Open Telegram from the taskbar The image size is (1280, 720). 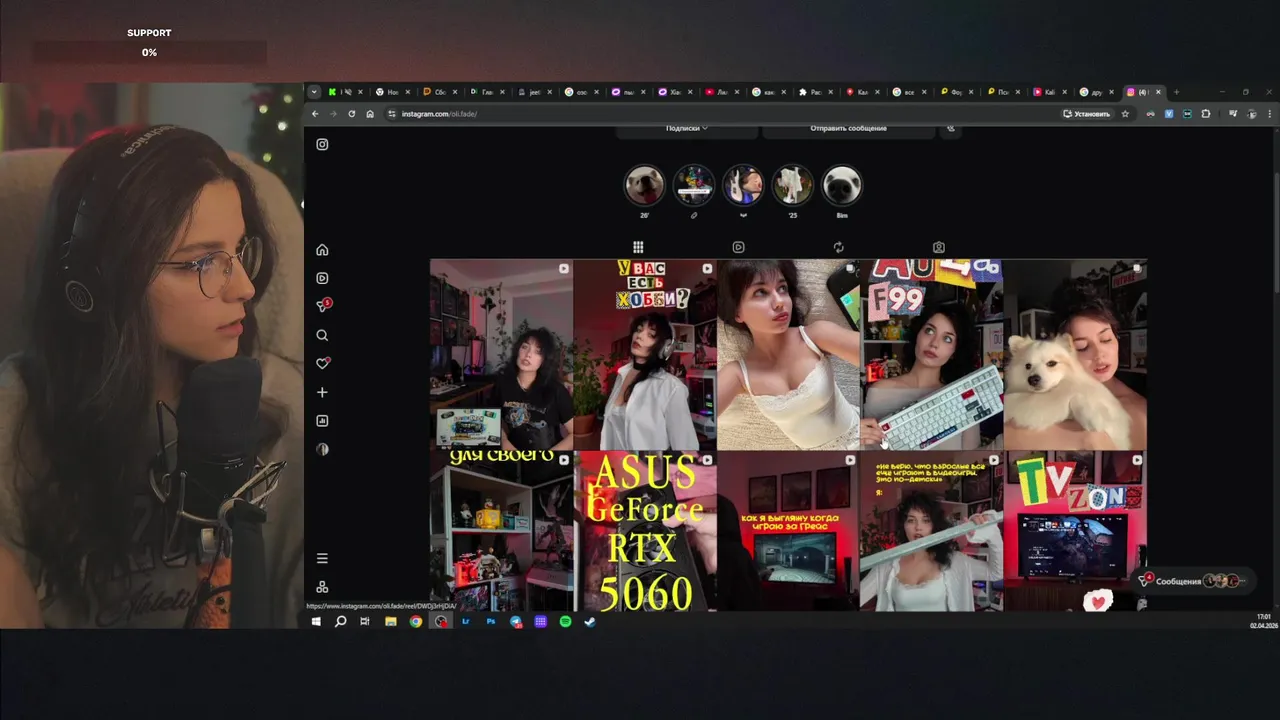(516, 621)
